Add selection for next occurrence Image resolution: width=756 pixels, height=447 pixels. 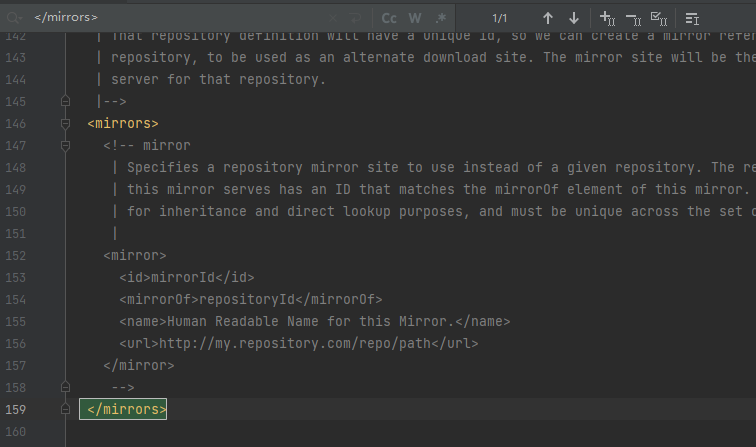(x=607, y=18)
